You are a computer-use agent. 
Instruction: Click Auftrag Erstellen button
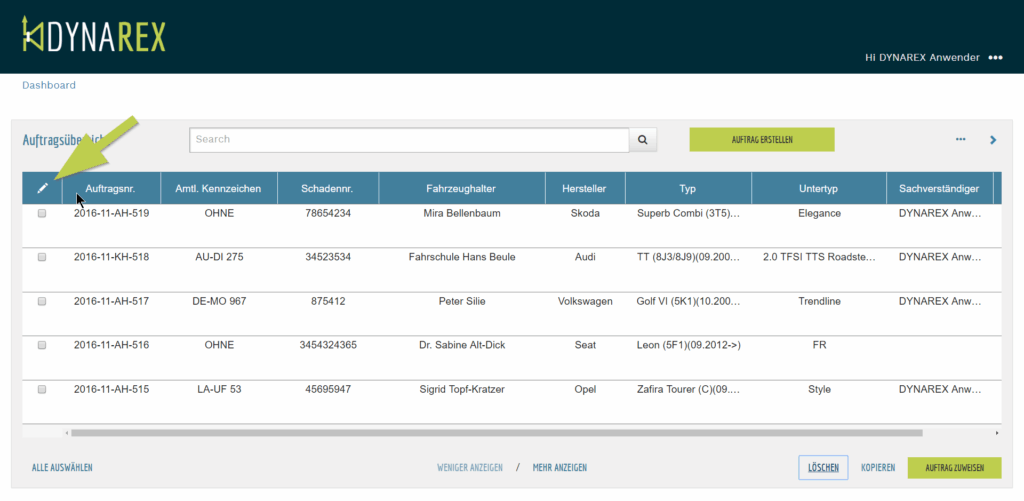pyautogui.click(x=762, y=140)
